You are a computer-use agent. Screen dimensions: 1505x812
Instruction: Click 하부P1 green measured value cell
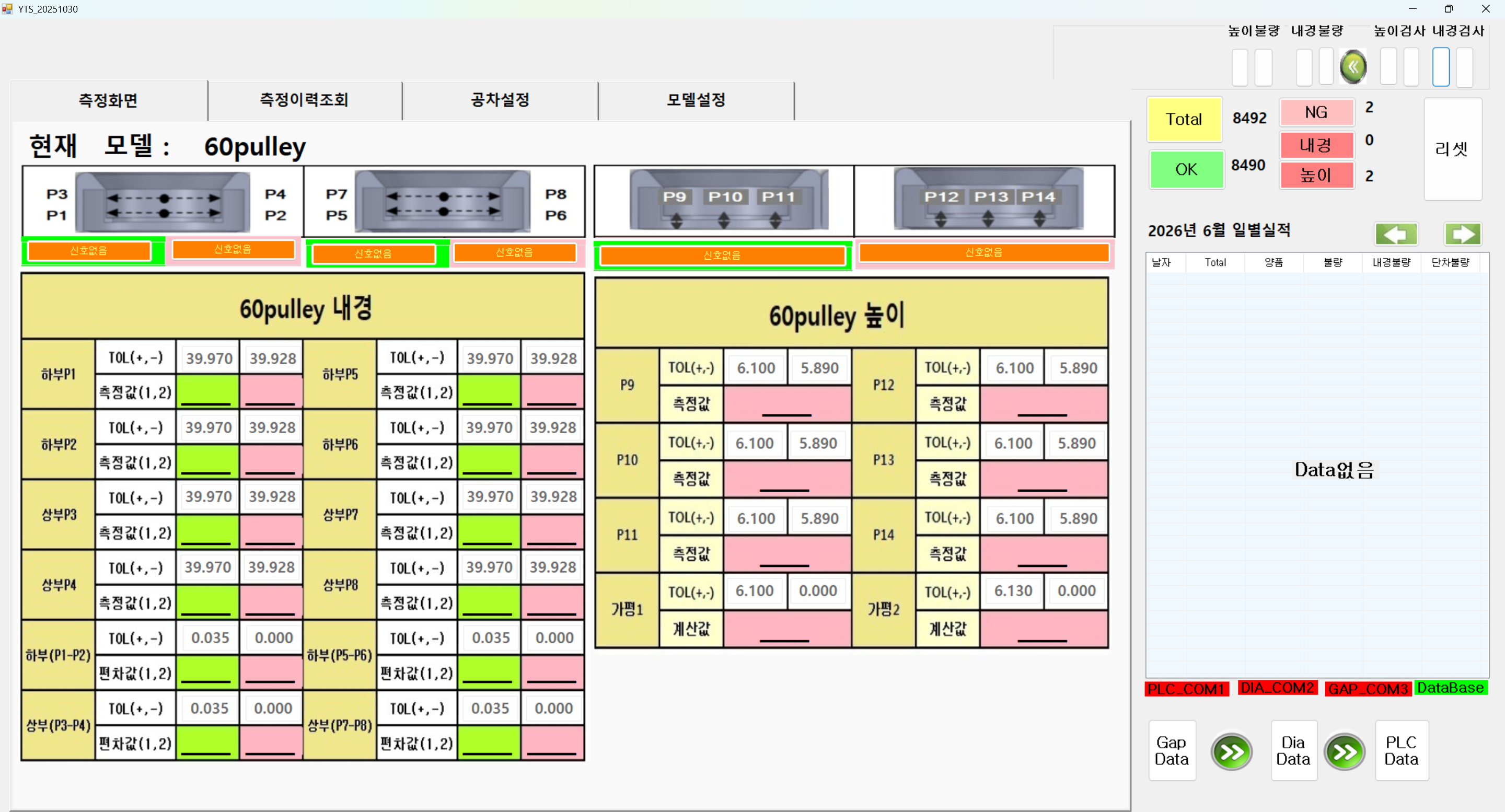point(207,391)
